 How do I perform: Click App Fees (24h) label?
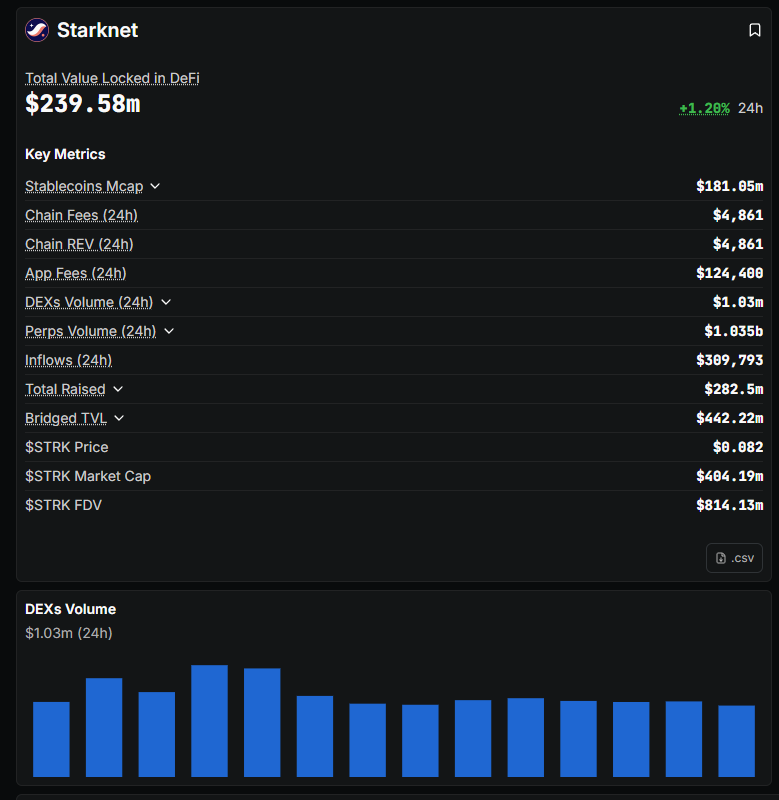pyautogui.click(x=76, y=273)
